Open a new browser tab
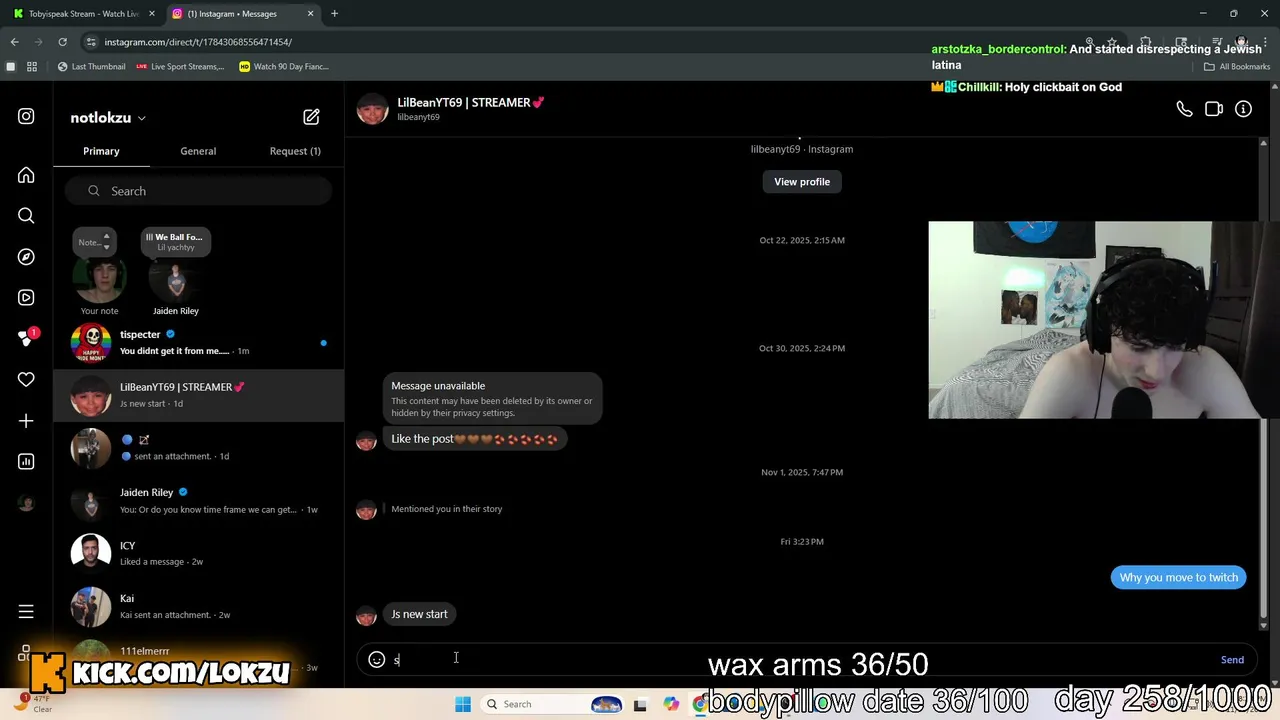Image resolution: width=1280 pixels, height=720 pixels. [334, 14]
